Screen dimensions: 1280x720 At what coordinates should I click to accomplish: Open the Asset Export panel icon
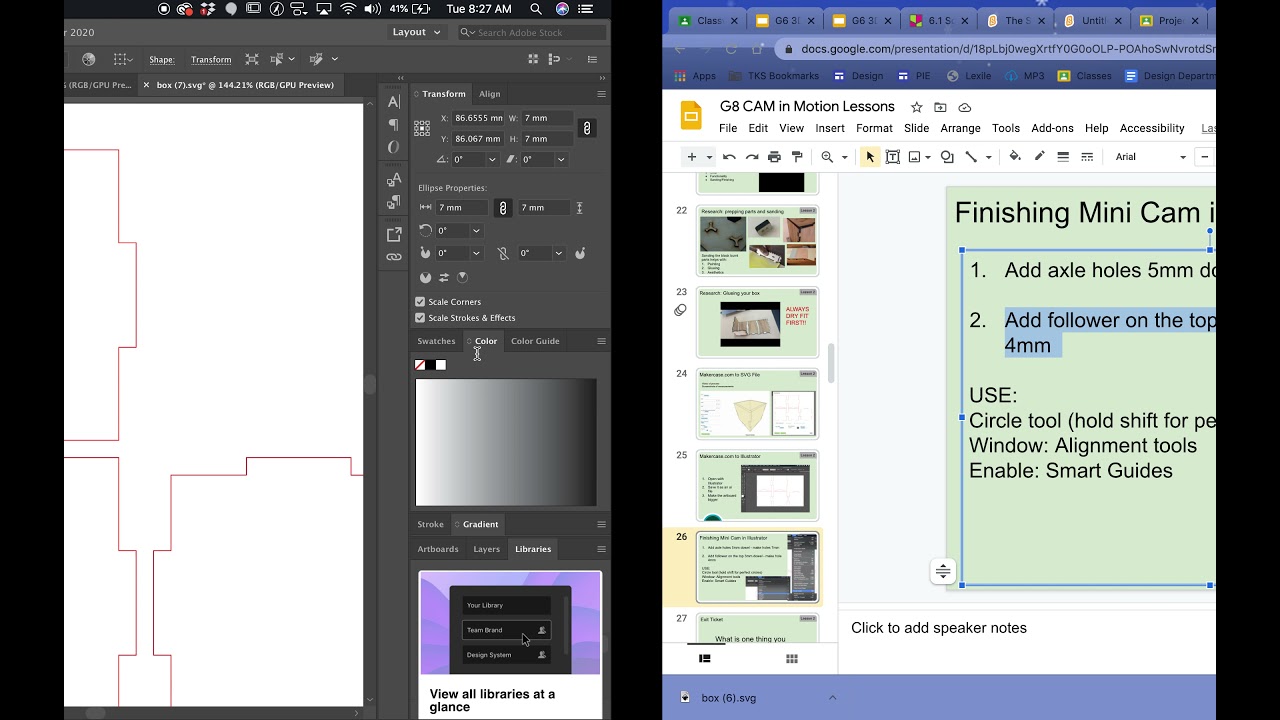(394, 234)
